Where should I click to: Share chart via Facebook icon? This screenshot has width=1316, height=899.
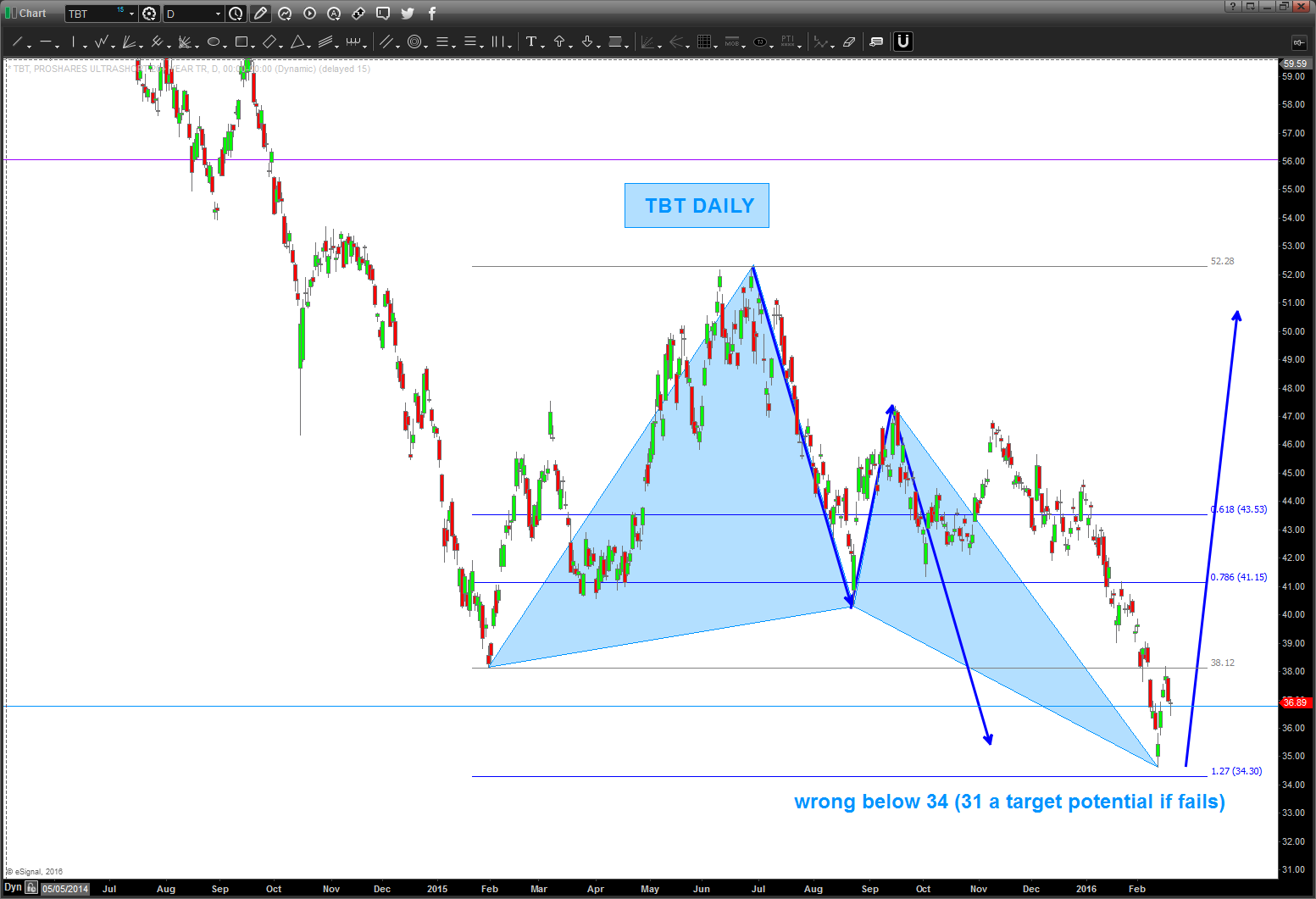click(431, 14)
